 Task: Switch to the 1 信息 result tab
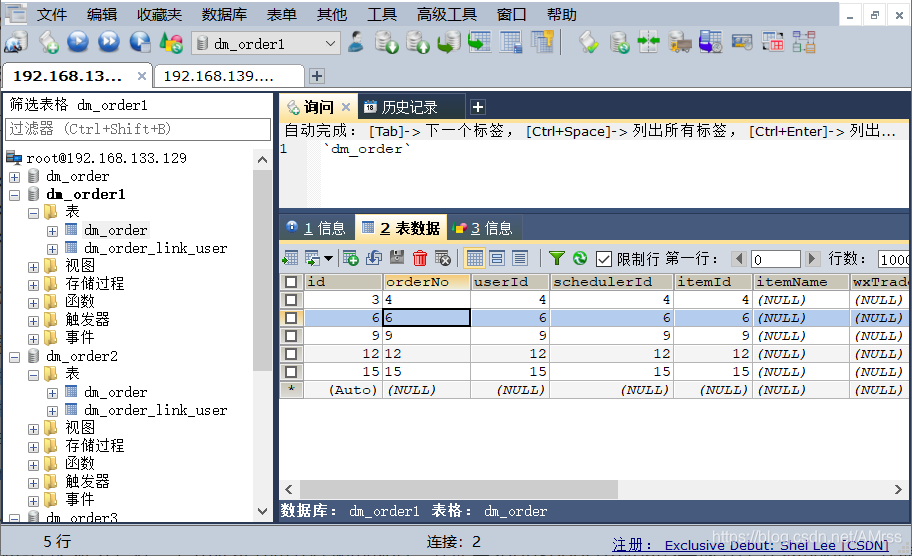318,228
